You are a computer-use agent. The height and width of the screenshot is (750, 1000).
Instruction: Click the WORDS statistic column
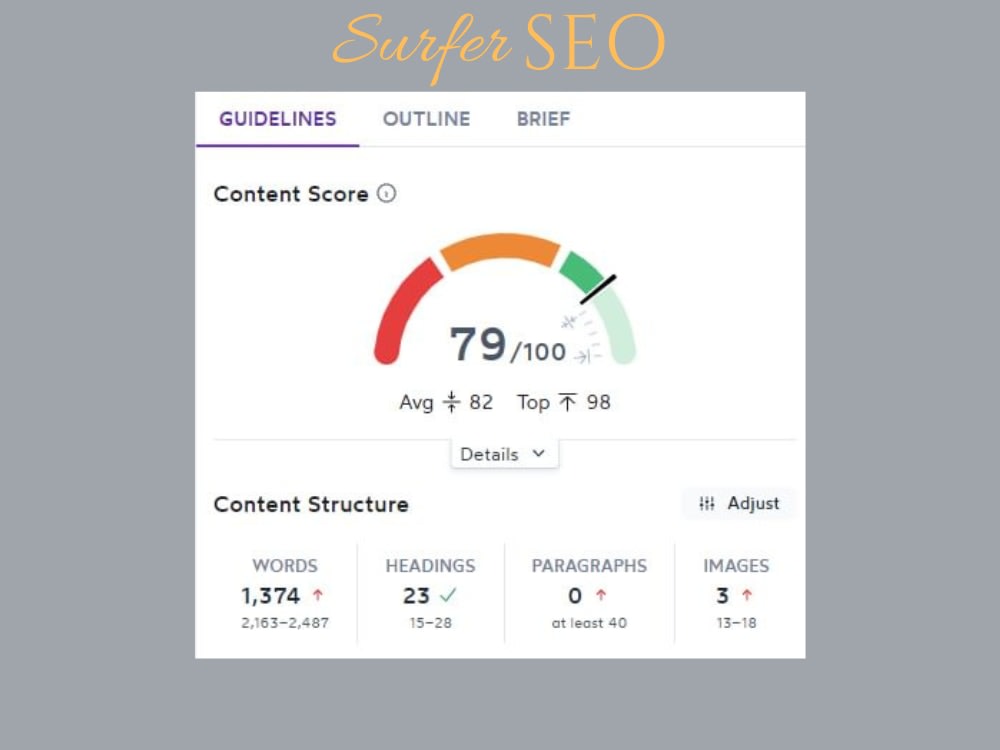click(x=285, y=590)
